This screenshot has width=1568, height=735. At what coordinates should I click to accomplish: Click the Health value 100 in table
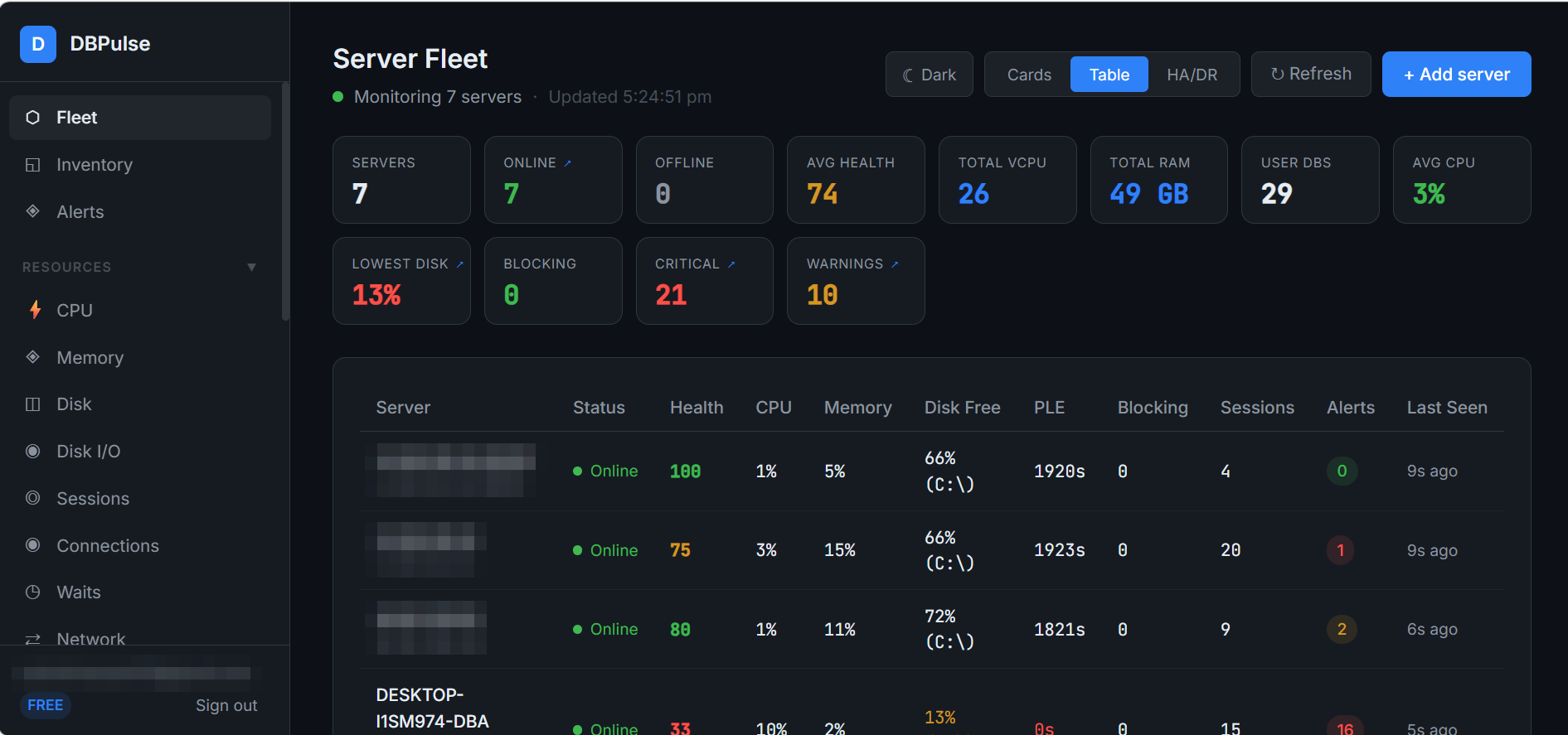[x=686, y=471]
